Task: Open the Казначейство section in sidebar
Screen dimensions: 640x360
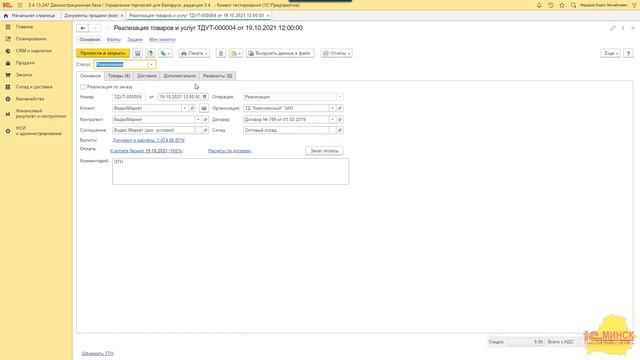Action: click(x=30, y=99)
